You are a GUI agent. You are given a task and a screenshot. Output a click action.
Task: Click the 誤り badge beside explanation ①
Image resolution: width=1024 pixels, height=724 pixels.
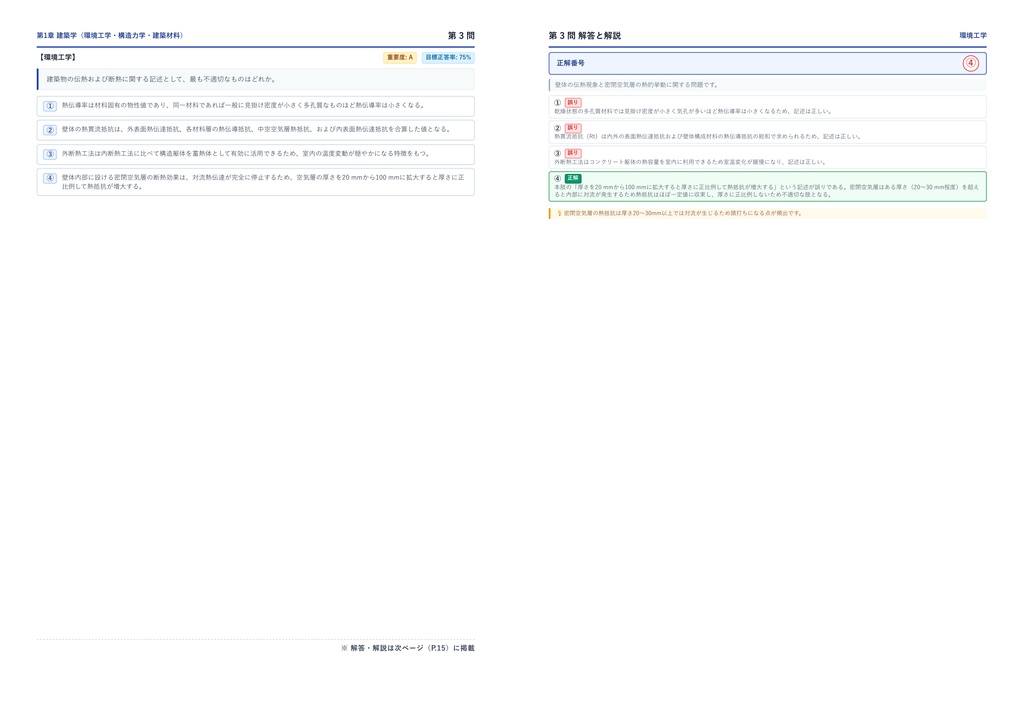click(573, 102)
